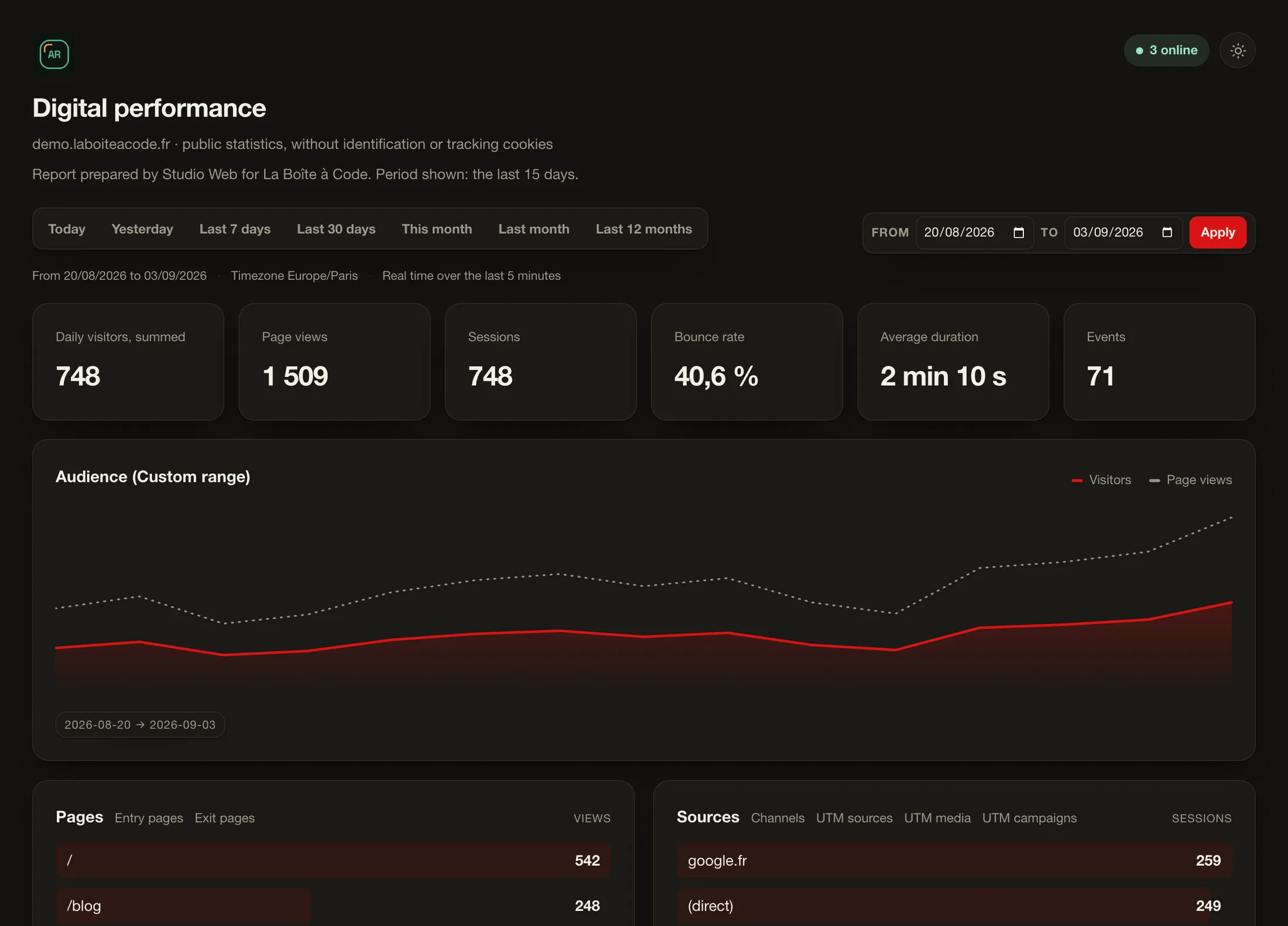The height and width of the screenshot is (926, 1288).
Task: Switch to Exit pages tab
Action: pos(224,818)
